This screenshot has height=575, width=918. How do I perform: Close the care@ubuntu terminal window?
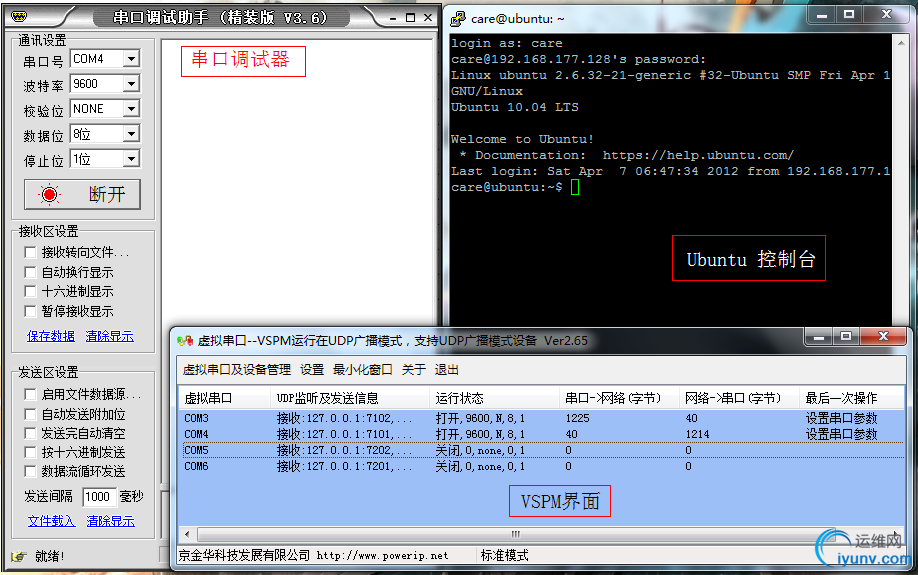point(887,15)
